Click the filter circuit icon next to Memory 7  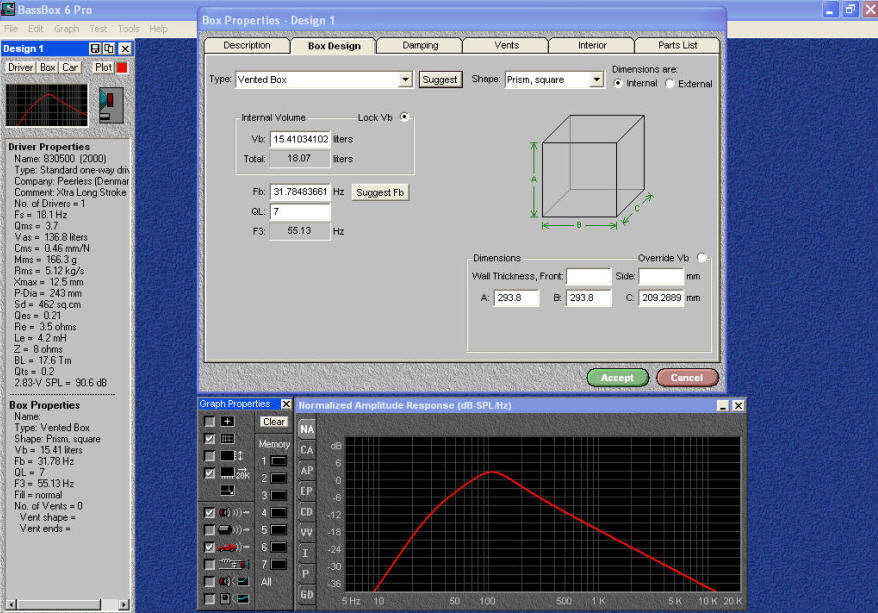click(x=234, y=564)
